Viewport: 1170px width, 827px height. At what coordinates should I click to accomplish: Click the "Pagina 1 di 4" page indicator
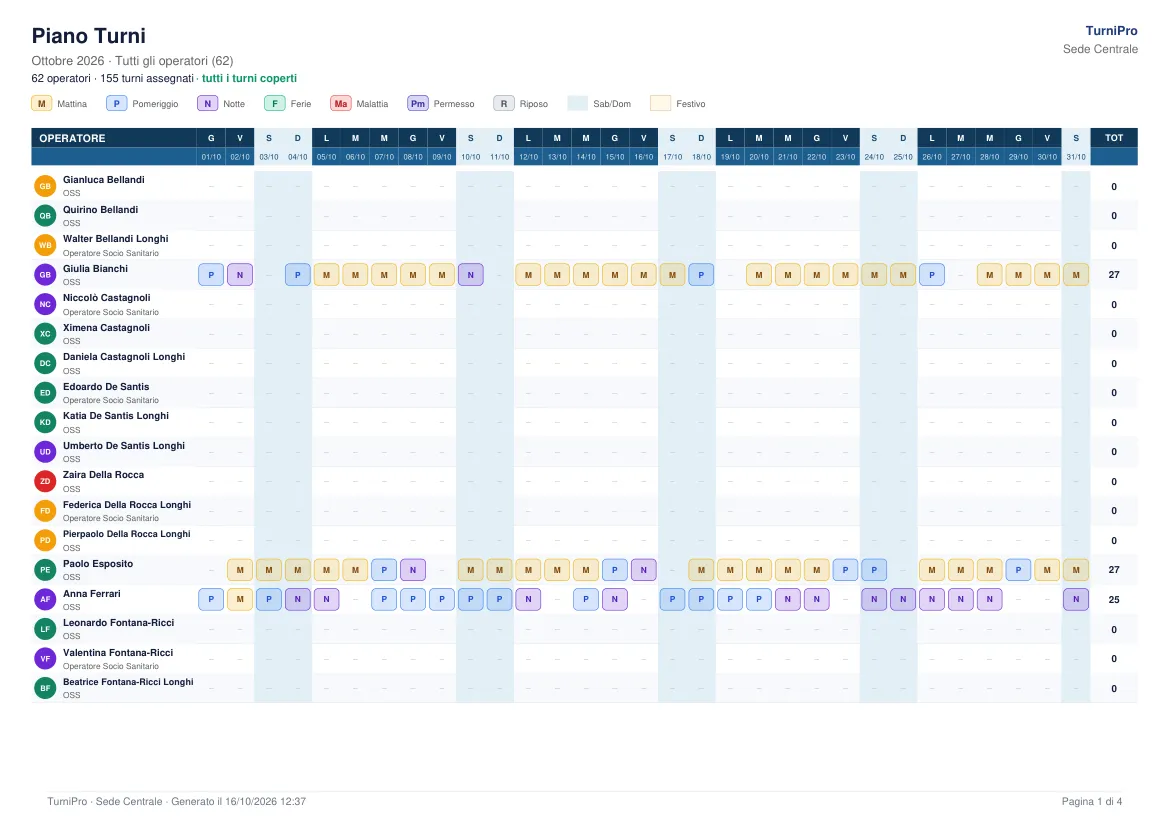(1092, 801)
